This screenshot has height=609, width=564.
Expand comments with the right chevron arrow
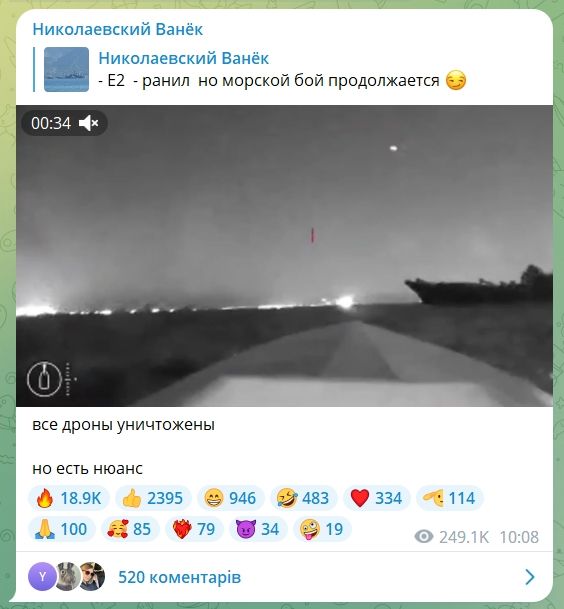pyautogui.click(x=529, y=577)
